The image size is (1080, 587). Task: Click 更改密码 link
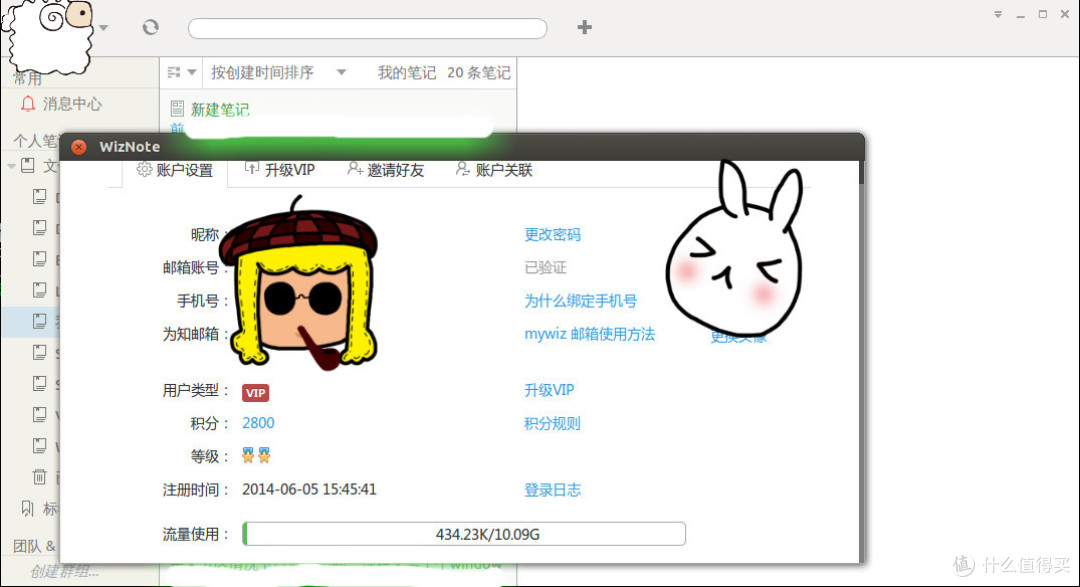pyautogui.click(x=552, y=235)
